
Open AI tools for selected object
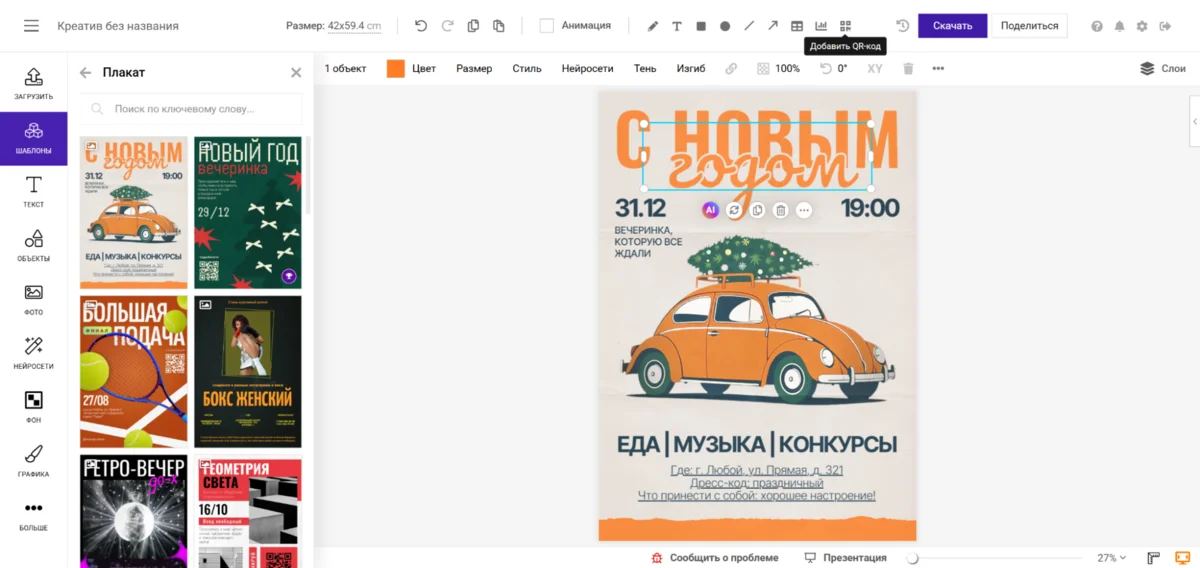coord(710,210)
